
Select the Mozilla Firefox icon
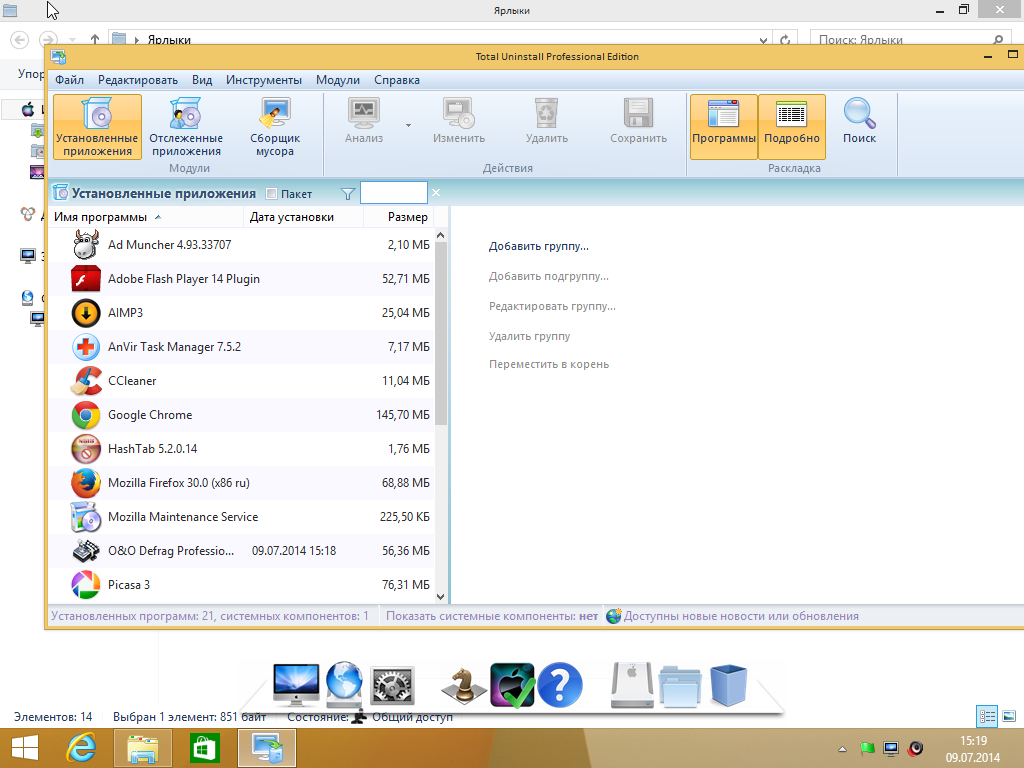click(x=86, y=483)
